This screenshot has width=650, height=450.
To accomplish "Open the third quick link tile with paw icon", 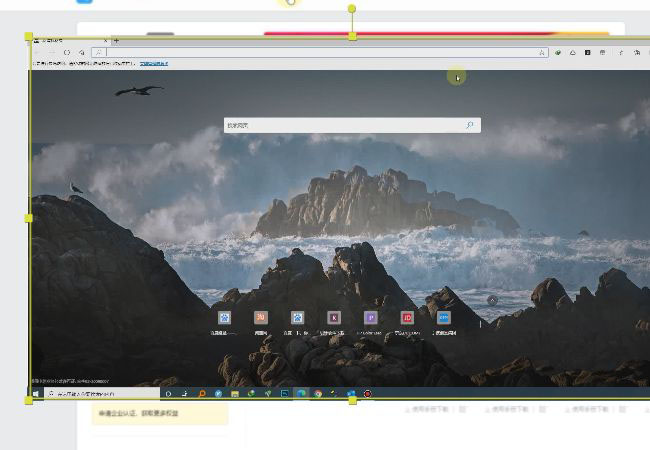I will tap(297, 318).
